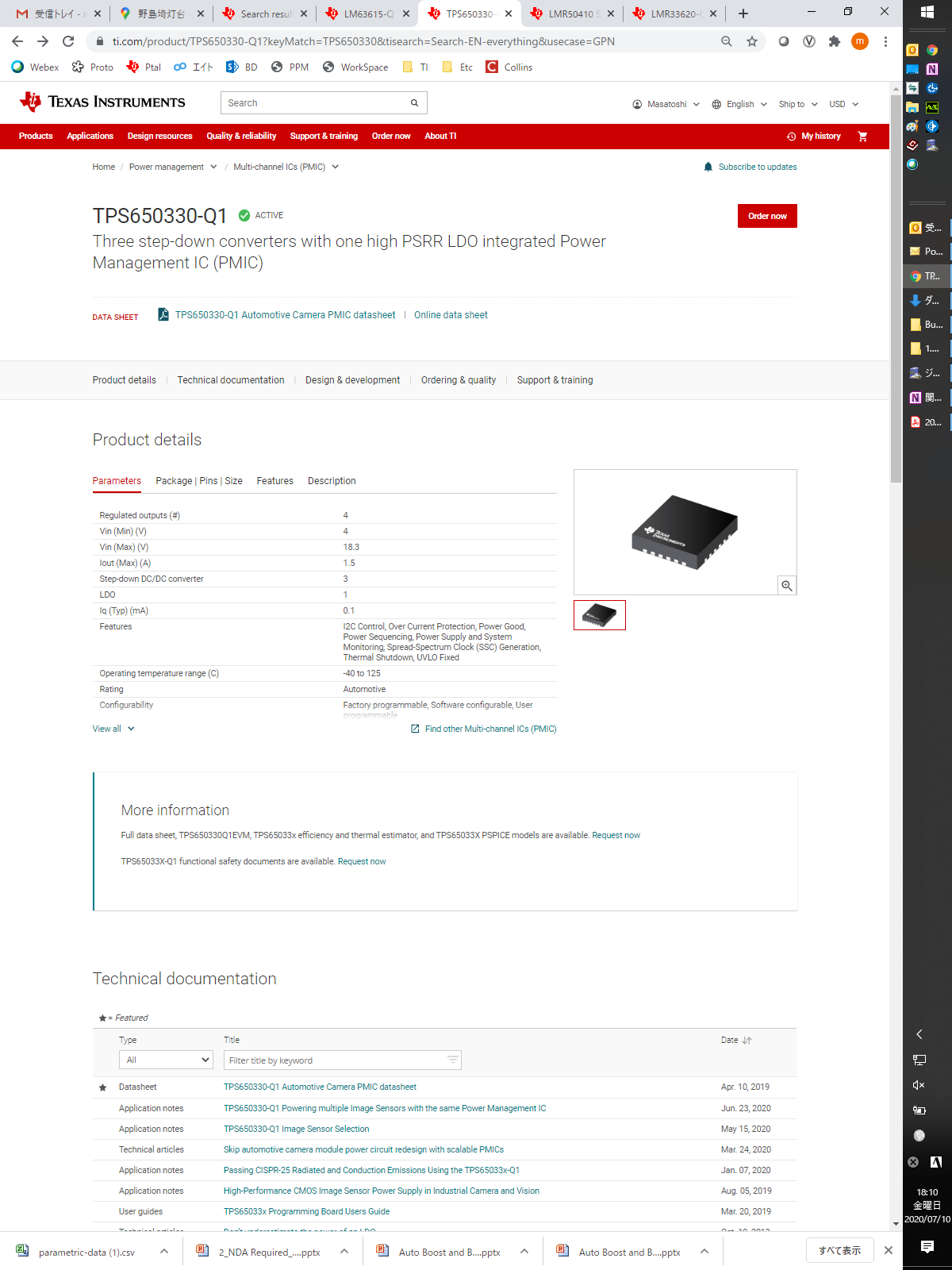The image size is (952, 1270).
Task: Open the WorkSpace bookmark
Action: (x=355, y=67)
